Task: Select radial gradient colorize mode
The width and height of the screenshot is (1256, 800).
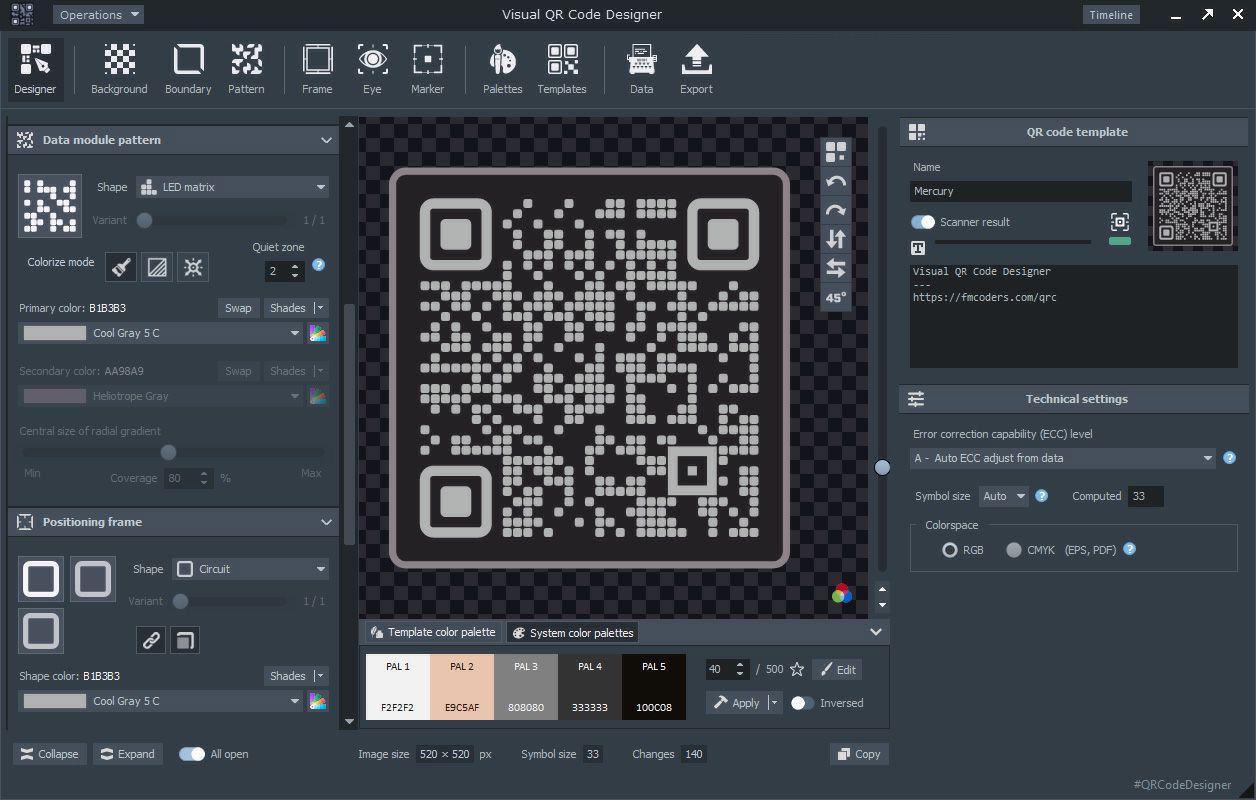Action: pos(193,266)
